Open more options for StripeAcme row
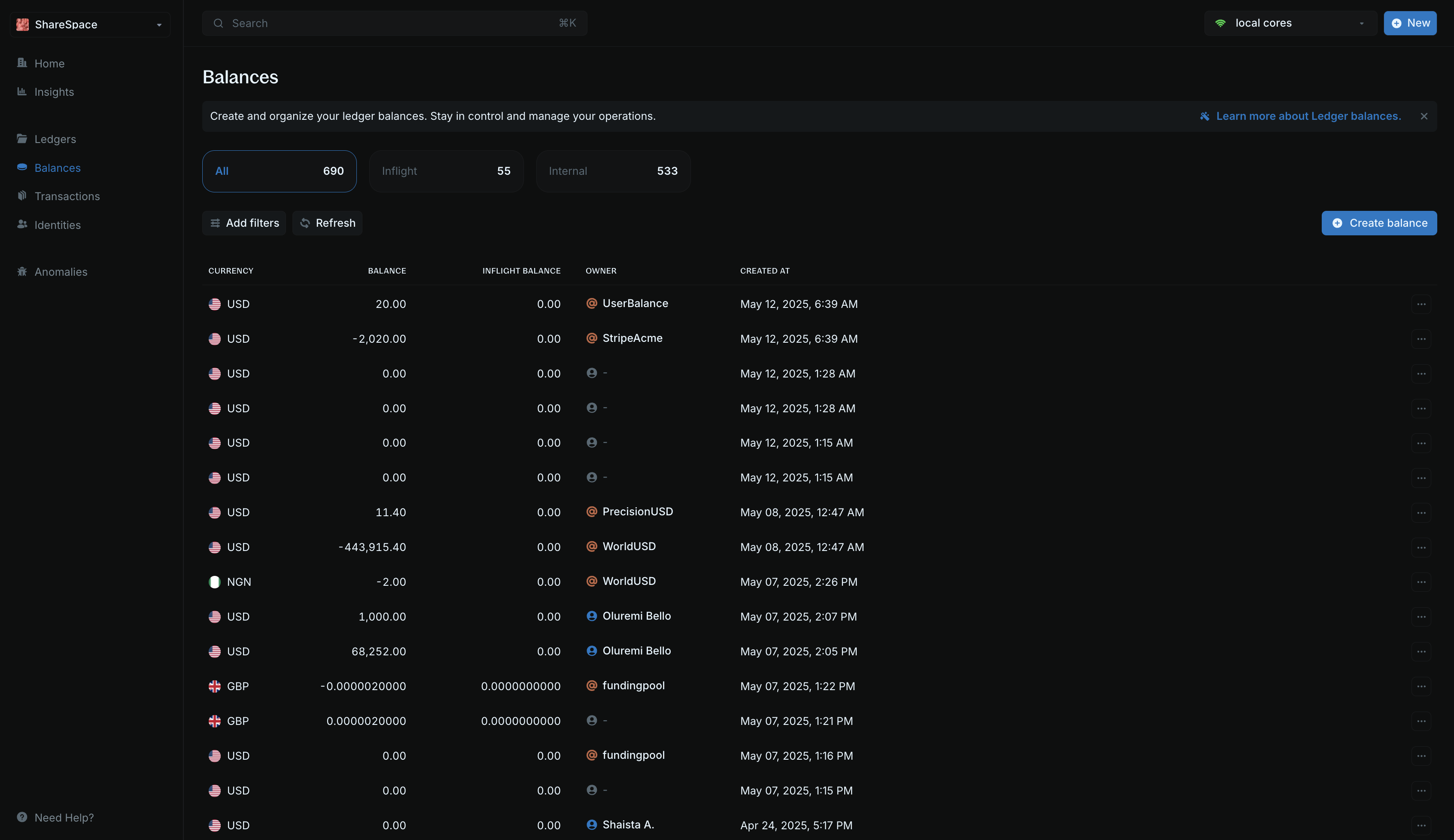 (x=1421, y=339)
